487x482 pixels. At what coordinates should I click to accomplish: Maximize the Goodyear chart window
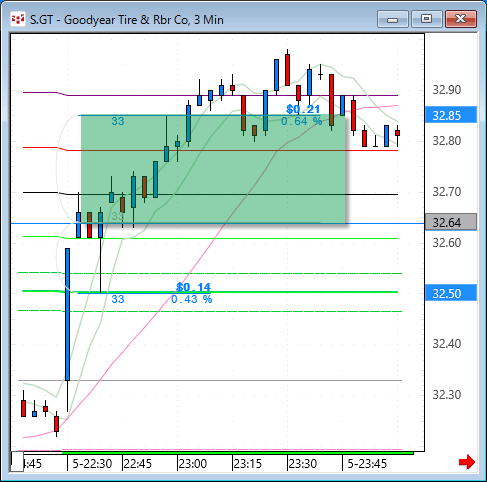426,19
